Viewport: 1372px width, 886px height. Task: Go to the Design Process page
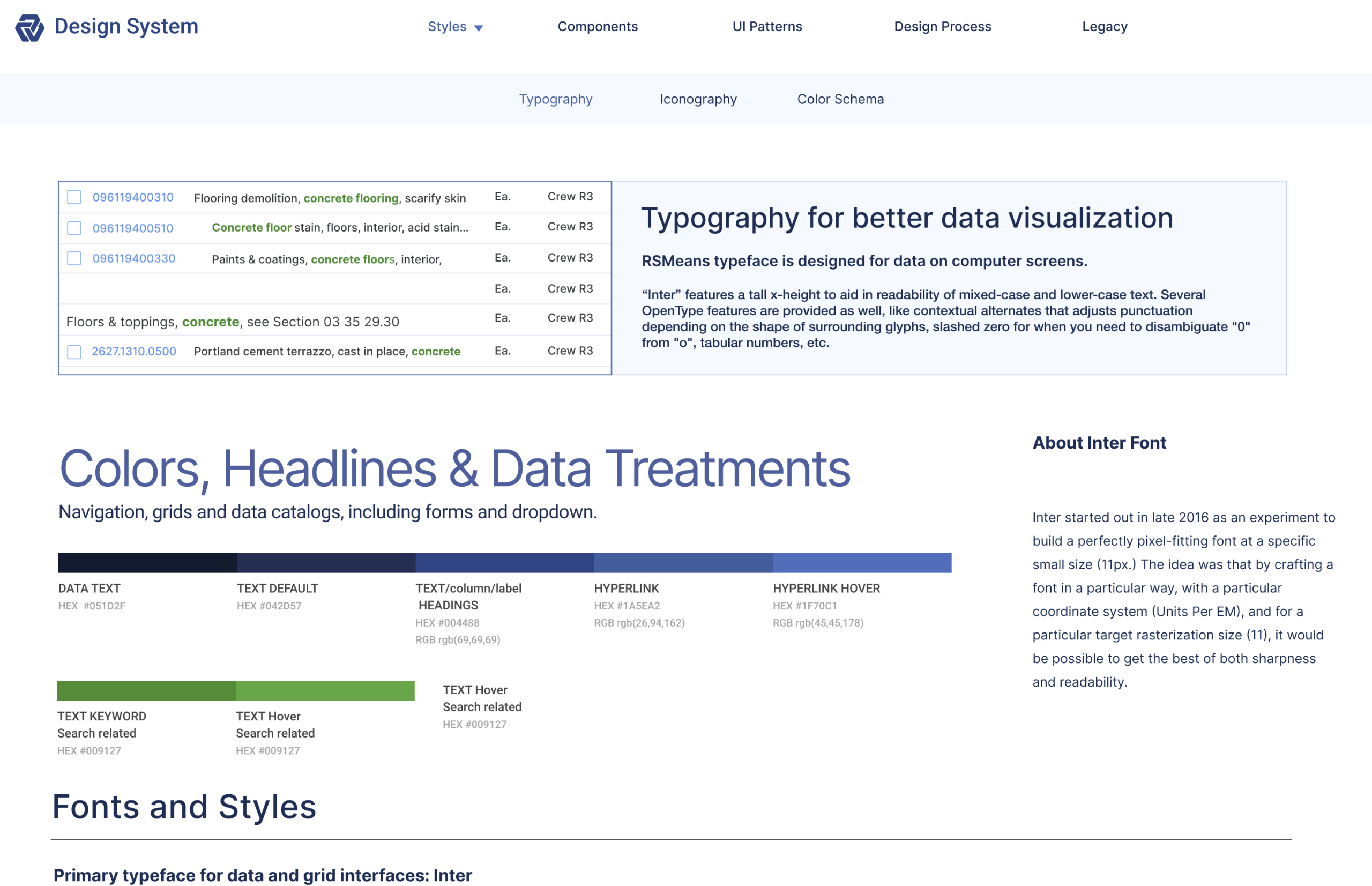[x=942, y=26]
